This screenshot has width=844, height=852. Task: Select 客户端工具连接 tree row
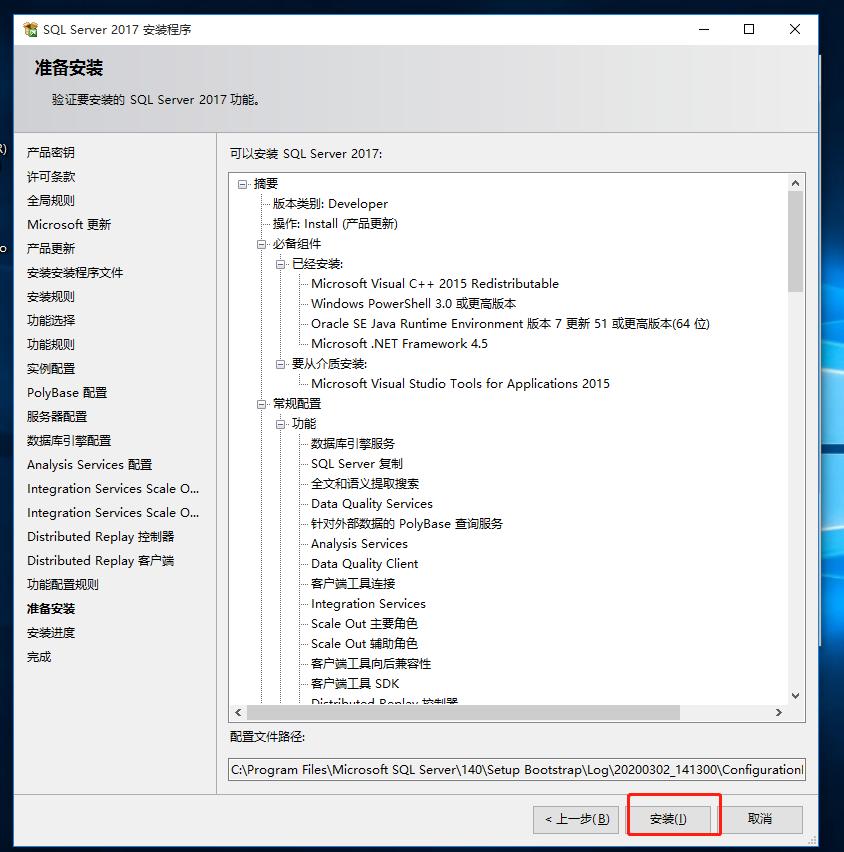(x=353, y=584)
